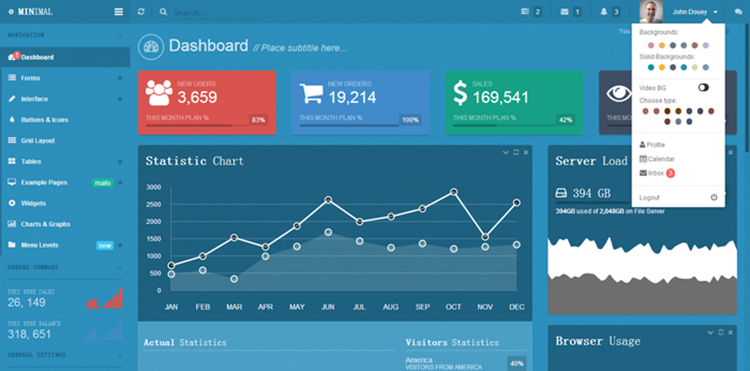This screenshot has width=750, height=371.
Task: Click the blue bar chart by This Week Balance
Action: click(105, 330)
